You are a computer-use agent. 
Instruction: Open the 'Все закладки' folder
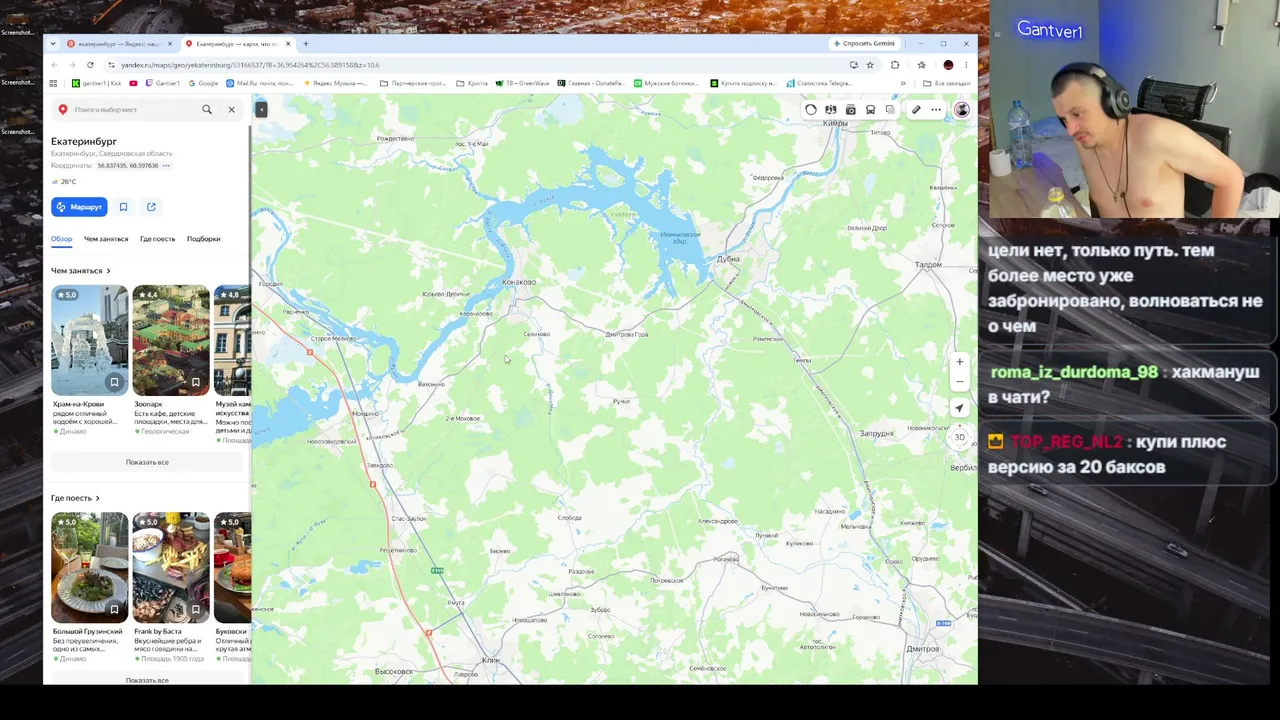[x=947, y=83]
